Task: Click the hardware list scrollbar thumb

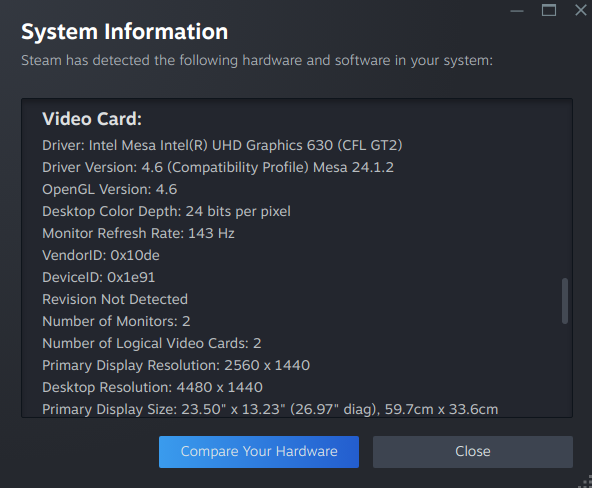Action: [565, 301]
